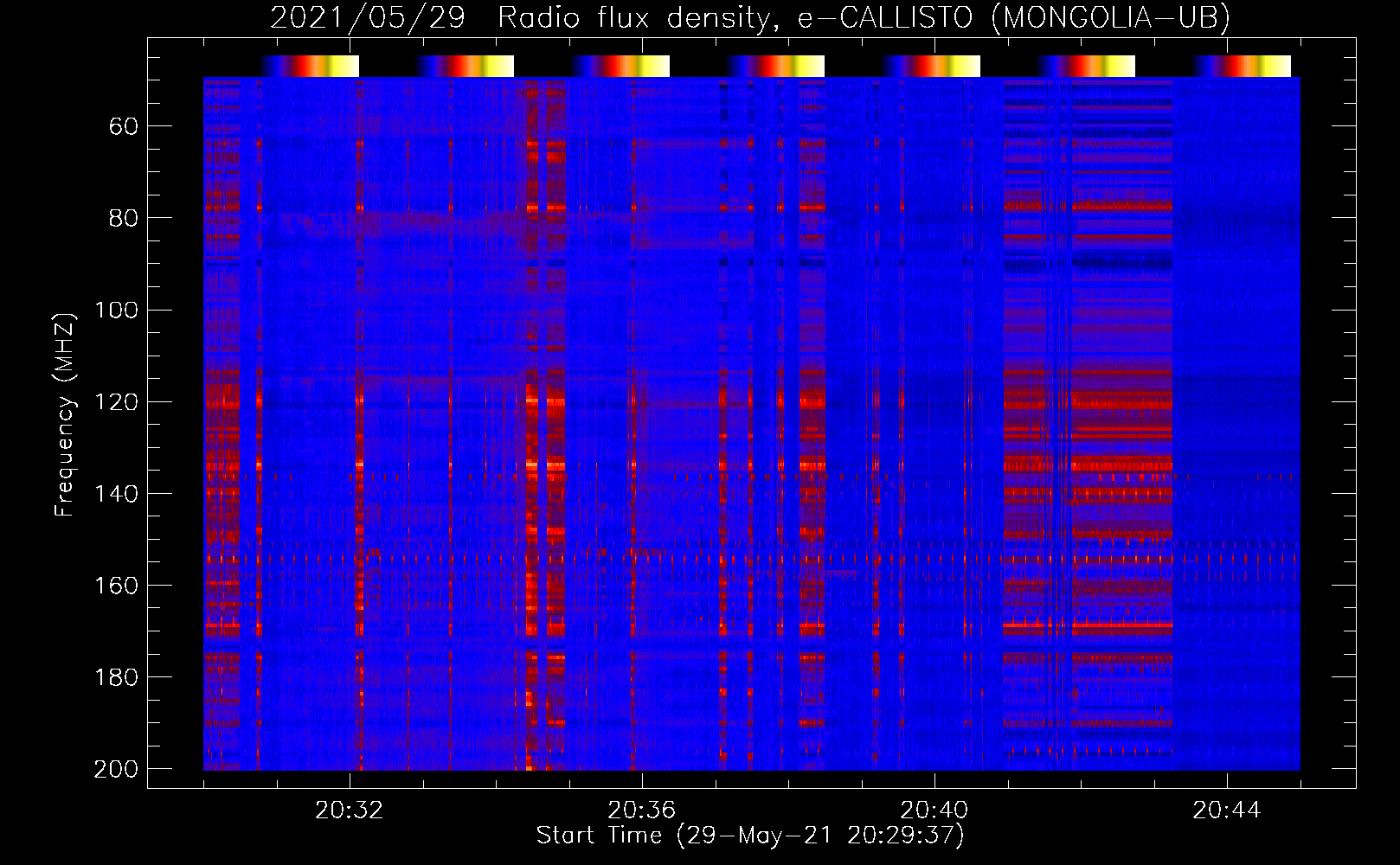
Task: Click the 20:32 time tick label
Action: tap(350, 811)
